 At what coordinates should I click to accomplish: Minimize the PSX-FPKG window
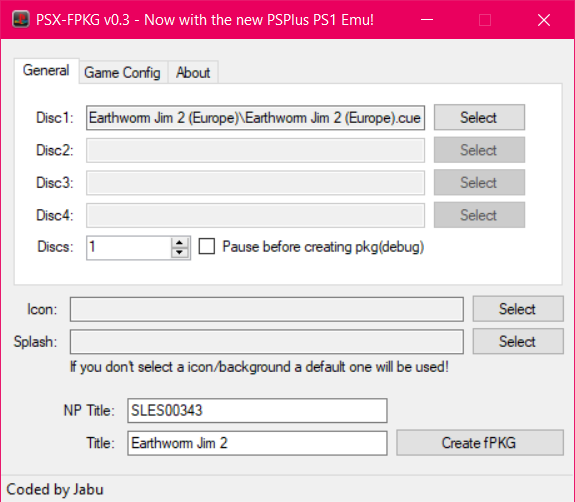click(x=427, y=20)
